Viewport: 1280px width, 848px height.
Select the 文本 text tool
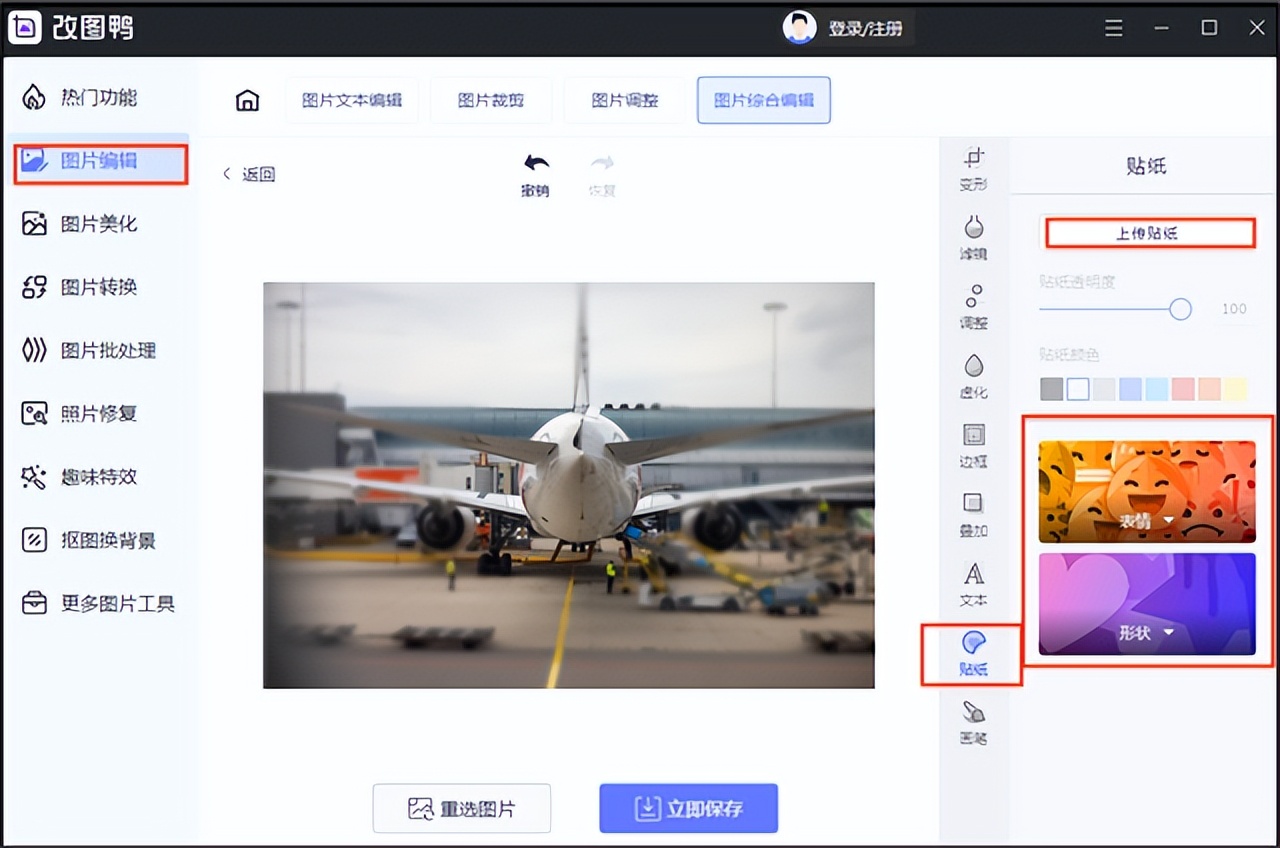click(973, 586)
